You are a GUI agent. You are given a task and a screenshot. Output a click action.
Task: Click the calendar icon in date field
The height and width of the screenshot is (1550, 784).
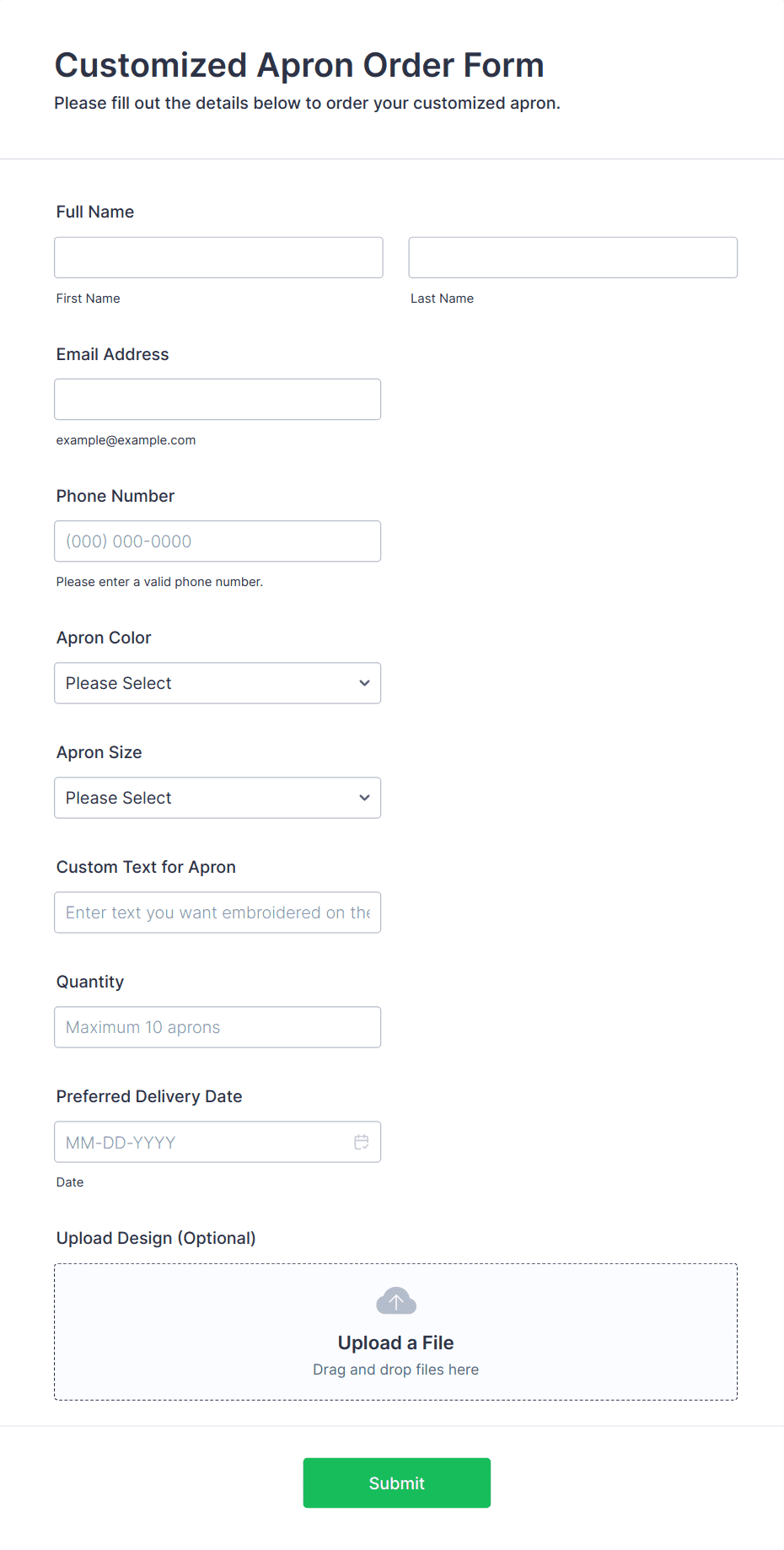tap(362, 1142)
